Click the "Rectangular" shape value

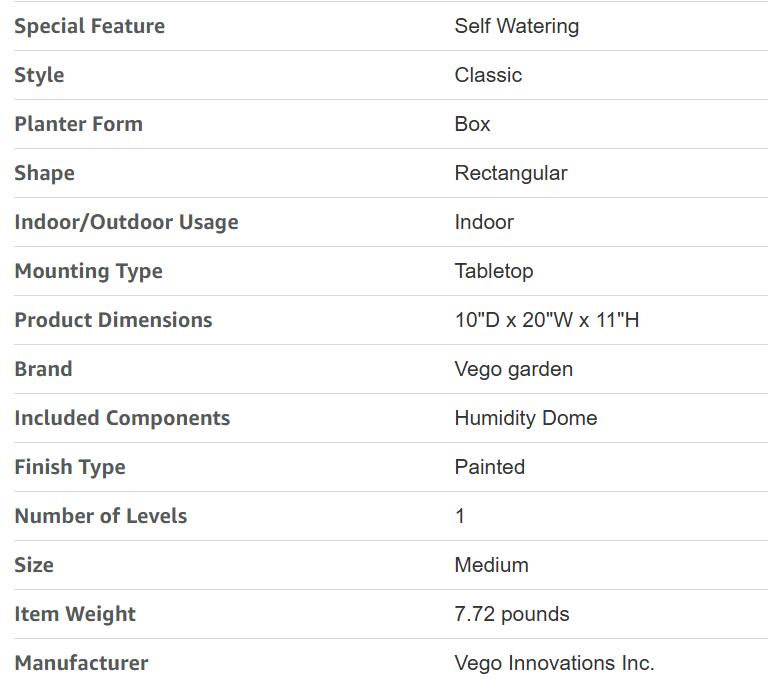click(510, 173)
